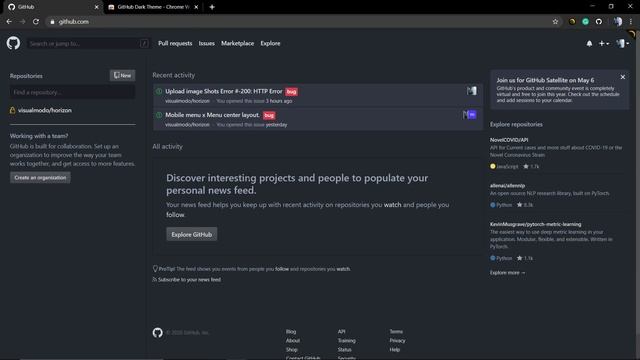The width and height of the screenshot is (640, 360).
Task: Click Explore more link
Action: pyautogui.click(x=507, y=273)
